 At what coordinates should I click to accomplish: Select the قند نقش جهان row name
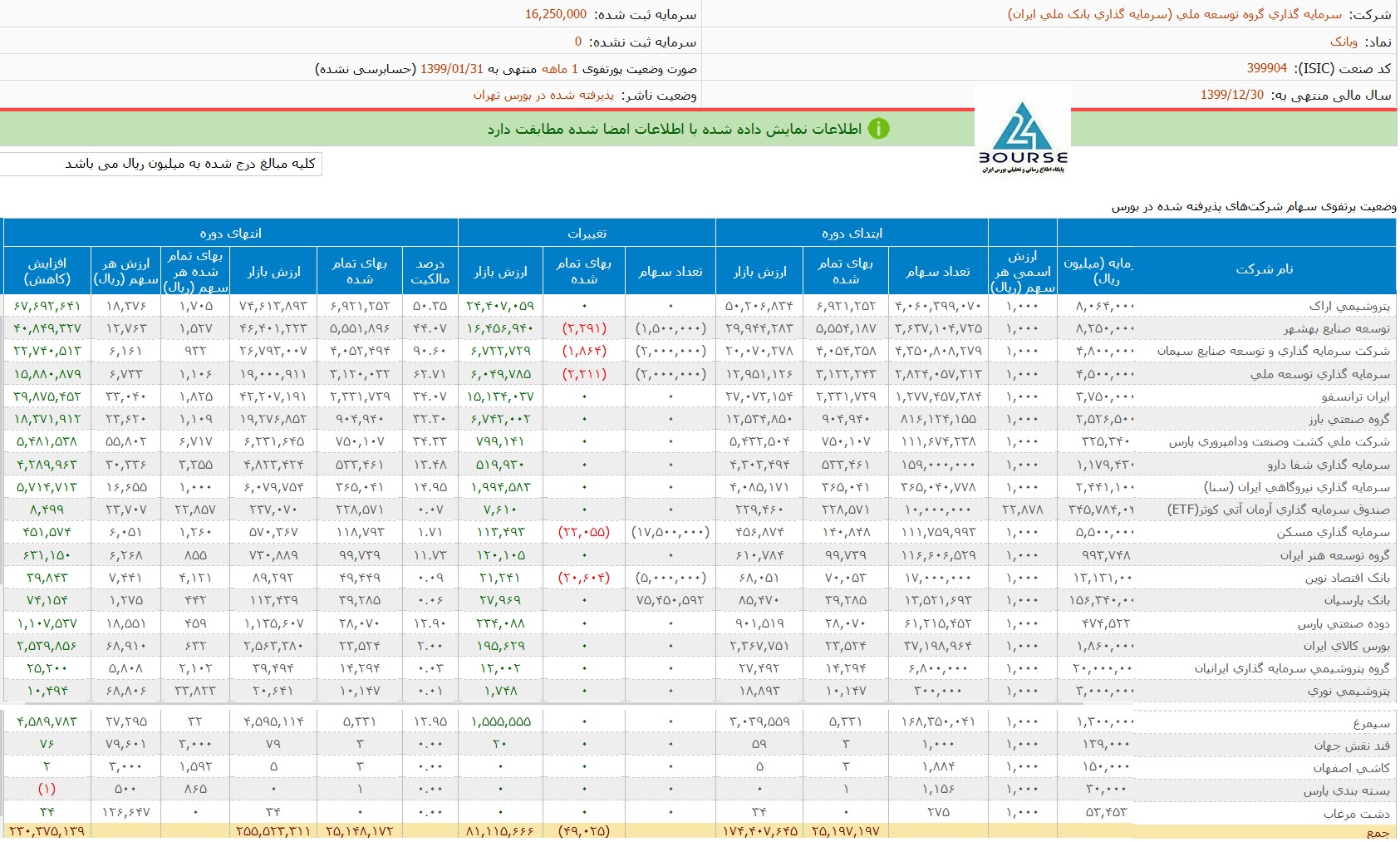pyautogui.click(x=1351, y=746)
